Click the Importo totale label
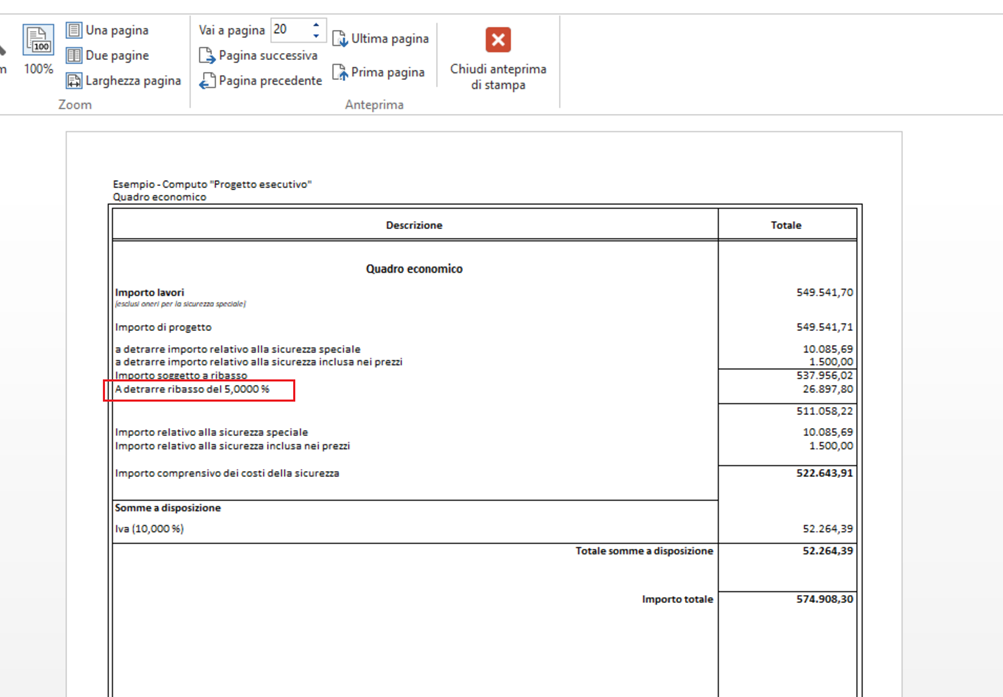 coord(677,599)
